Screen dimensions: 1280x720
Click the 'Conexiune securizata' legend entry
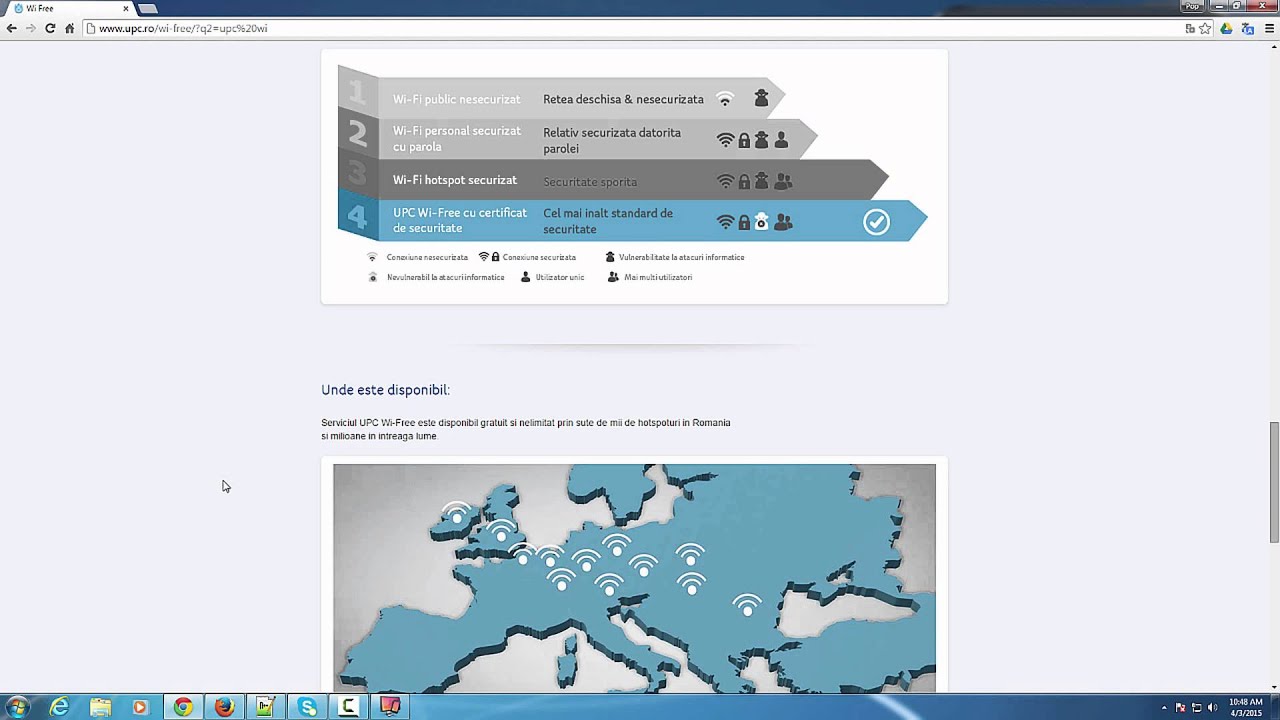coord(528,257)
